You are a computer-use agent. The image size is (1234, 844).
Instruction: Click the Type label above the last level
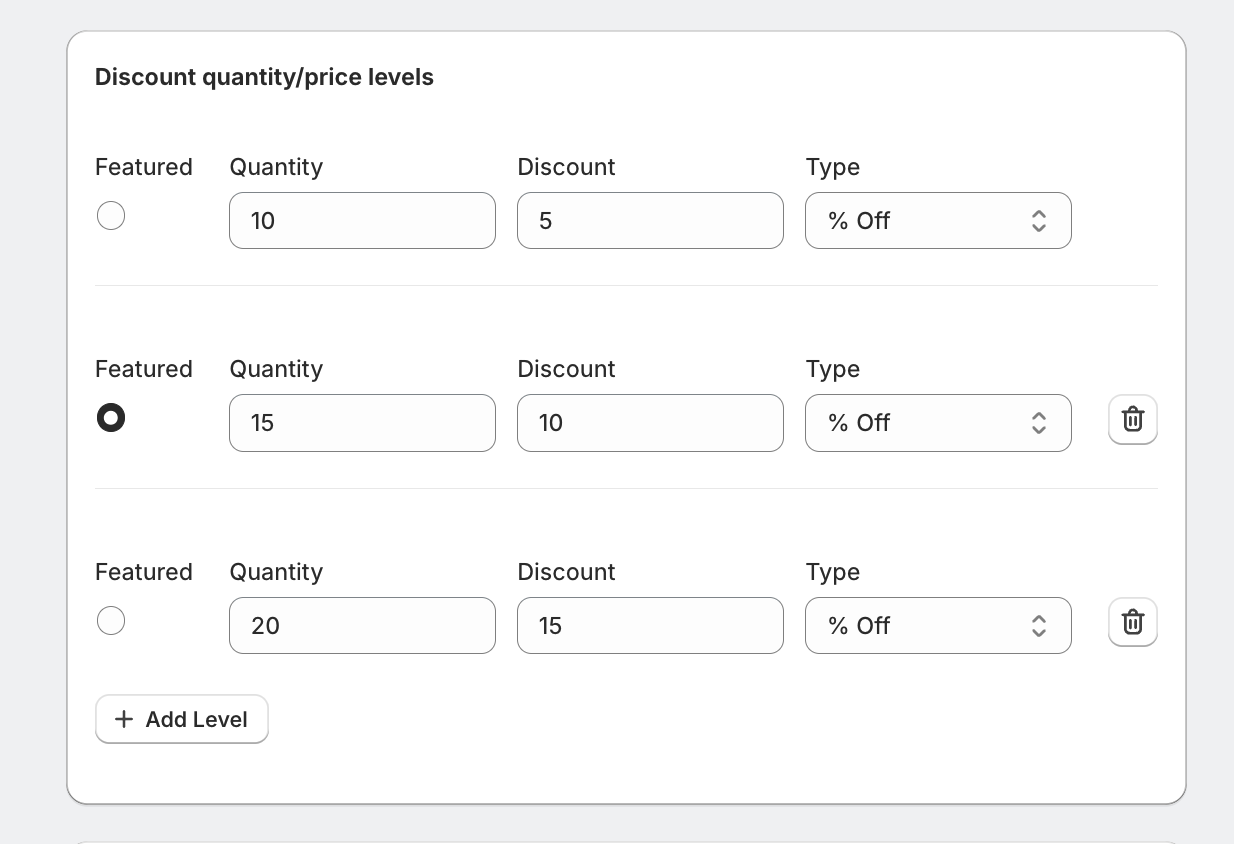pos(832,572)
